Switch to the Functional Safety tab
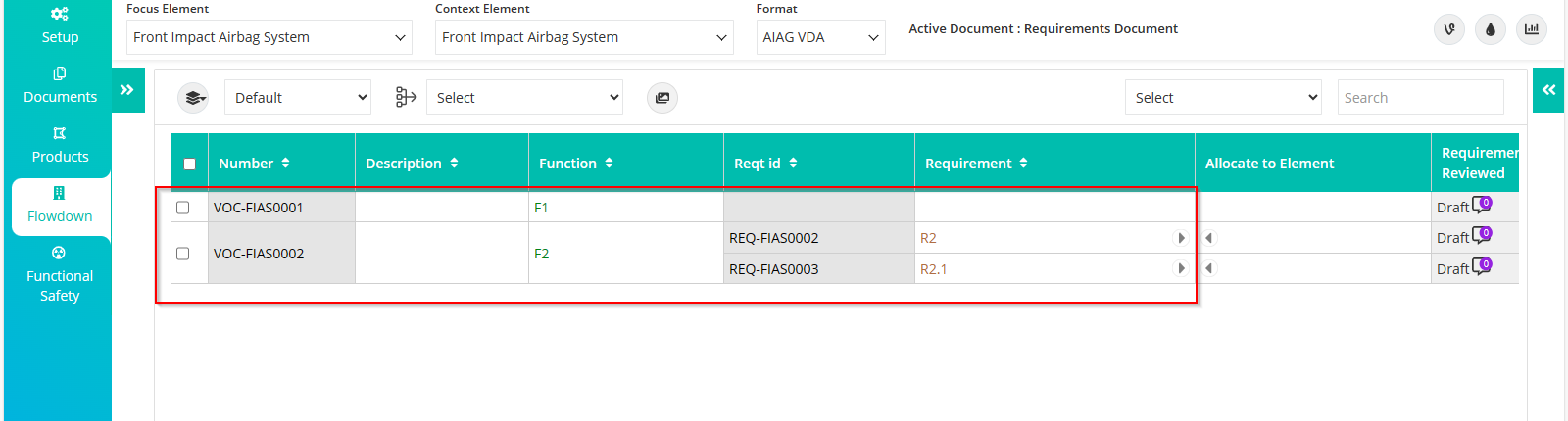Viewport: 1568px width, 421px height. 60,274
